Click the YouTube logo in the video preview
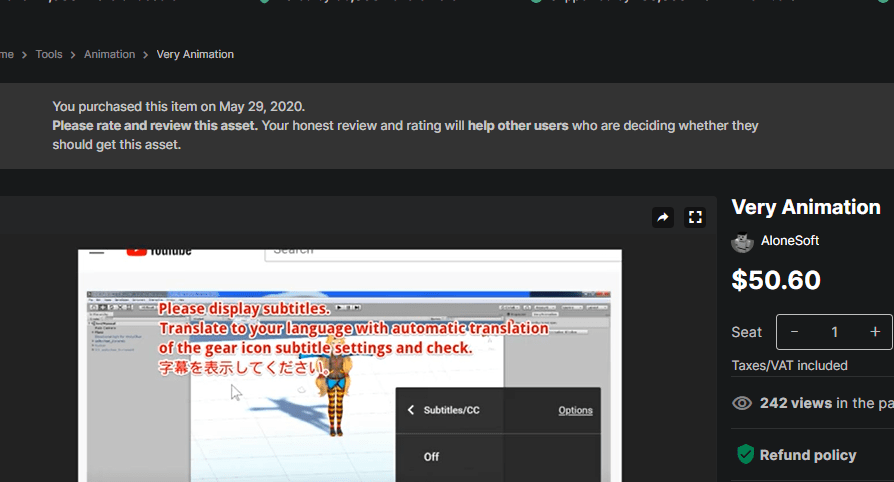This screenshot has width=894, height=482. (158, 251)
